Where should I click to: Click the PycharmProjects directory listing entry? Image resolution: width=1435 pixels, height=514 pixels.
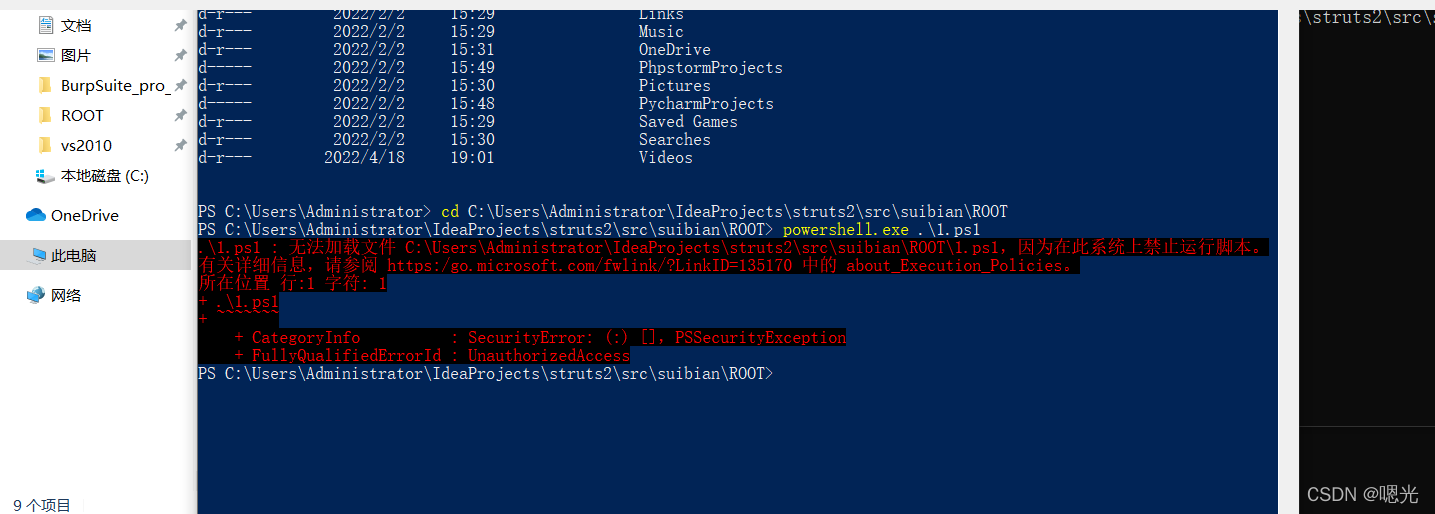(706, 104)
